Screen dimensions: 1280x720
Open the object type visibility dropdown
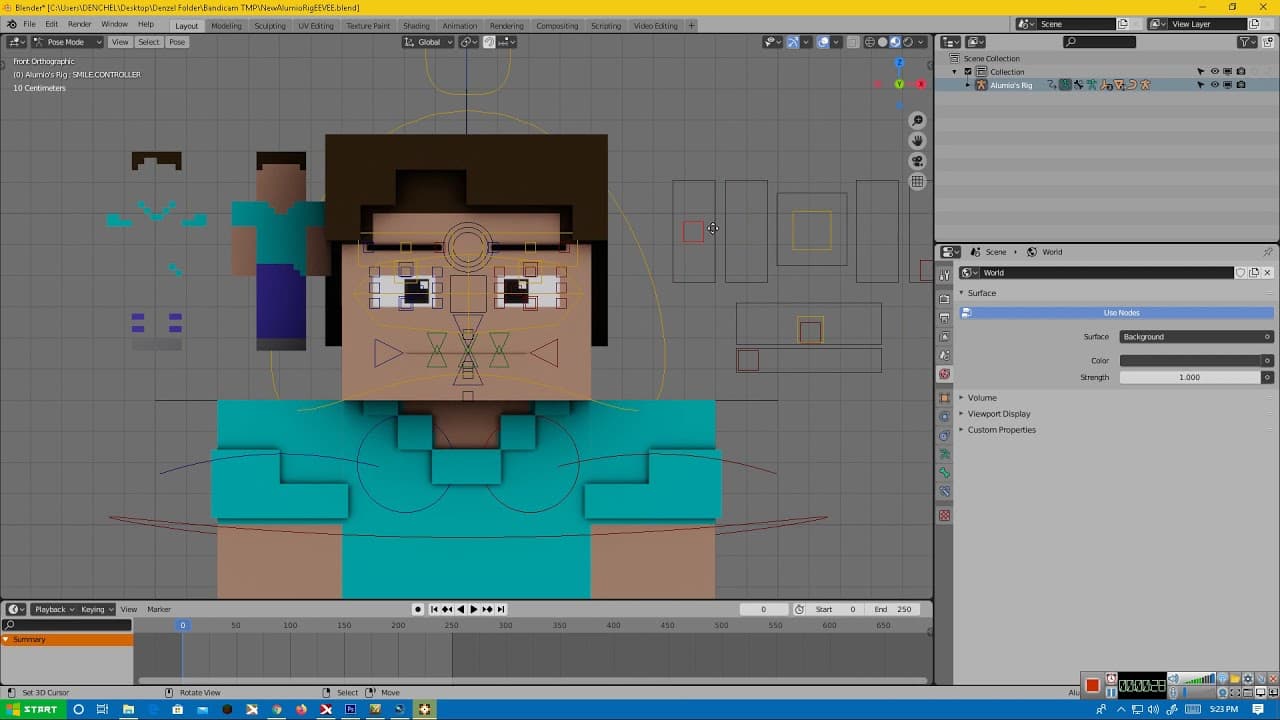coord(772,42)
